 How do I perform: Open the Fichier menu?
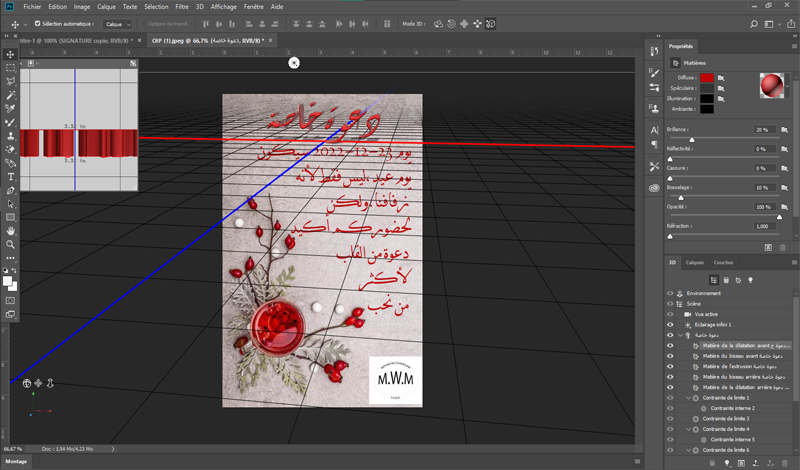coord(32,7)
